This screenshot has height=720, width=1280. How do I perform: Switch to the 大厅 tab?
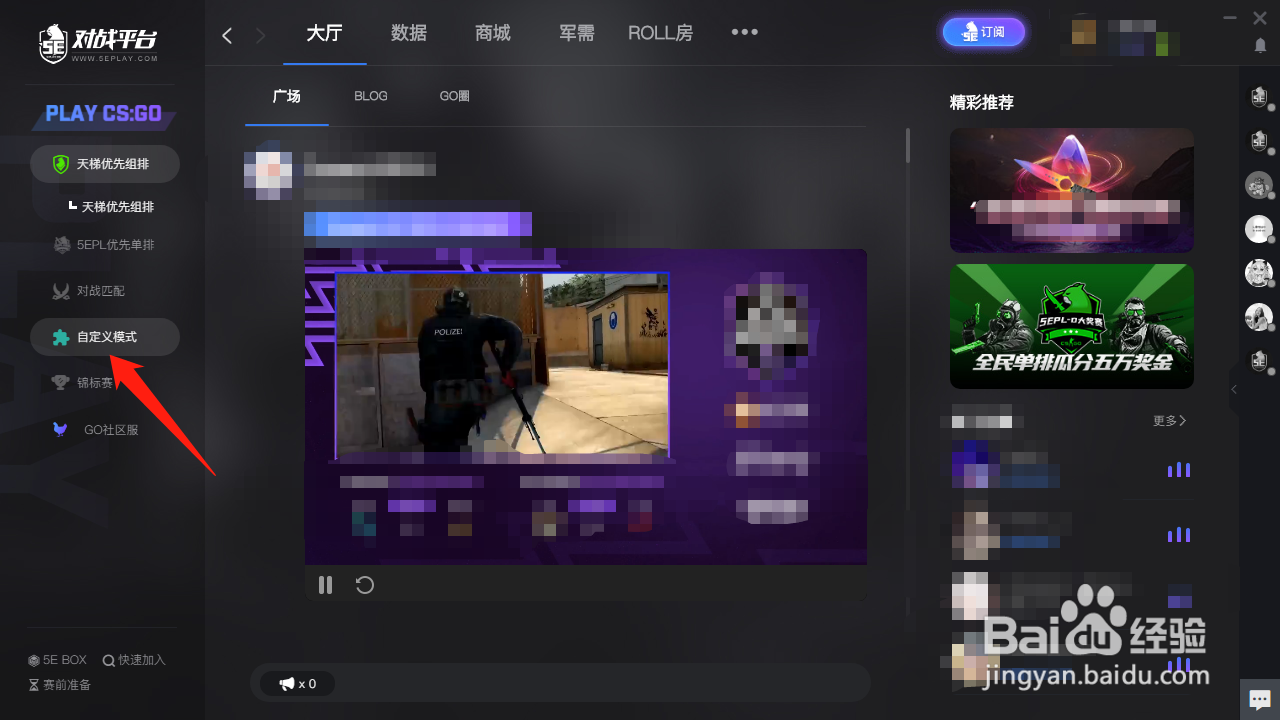tap(324, 33)
